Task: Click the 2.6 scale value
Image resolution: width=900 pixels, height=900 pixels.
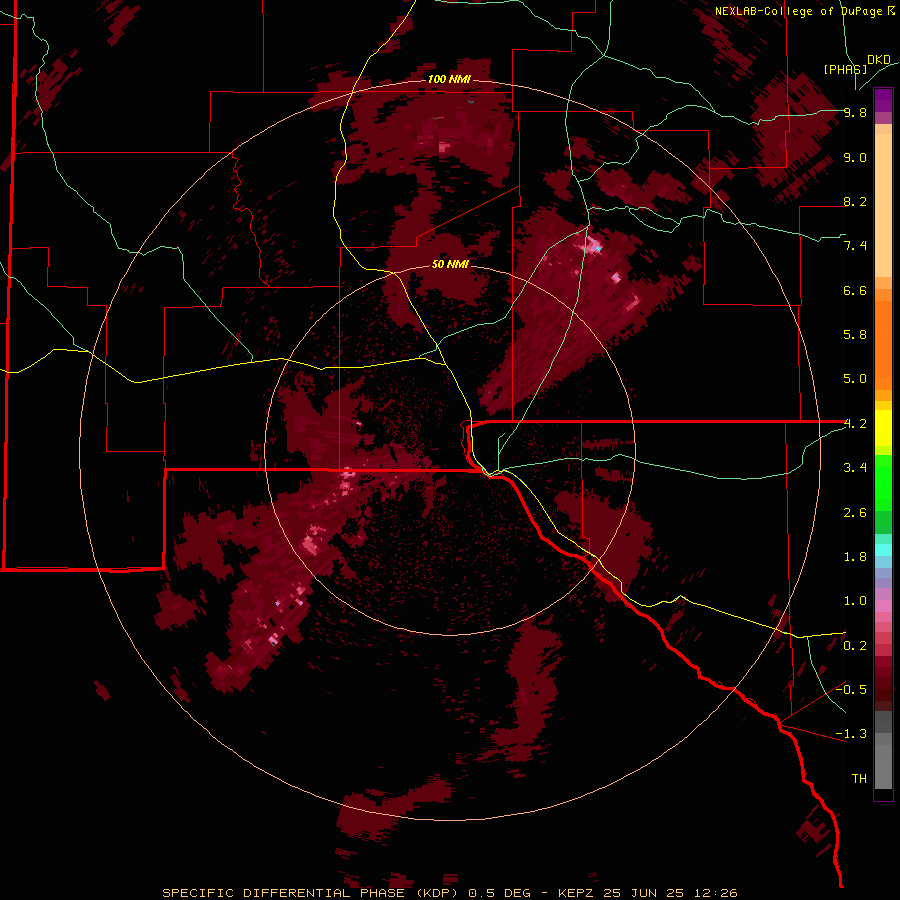Action: (855, 513)
